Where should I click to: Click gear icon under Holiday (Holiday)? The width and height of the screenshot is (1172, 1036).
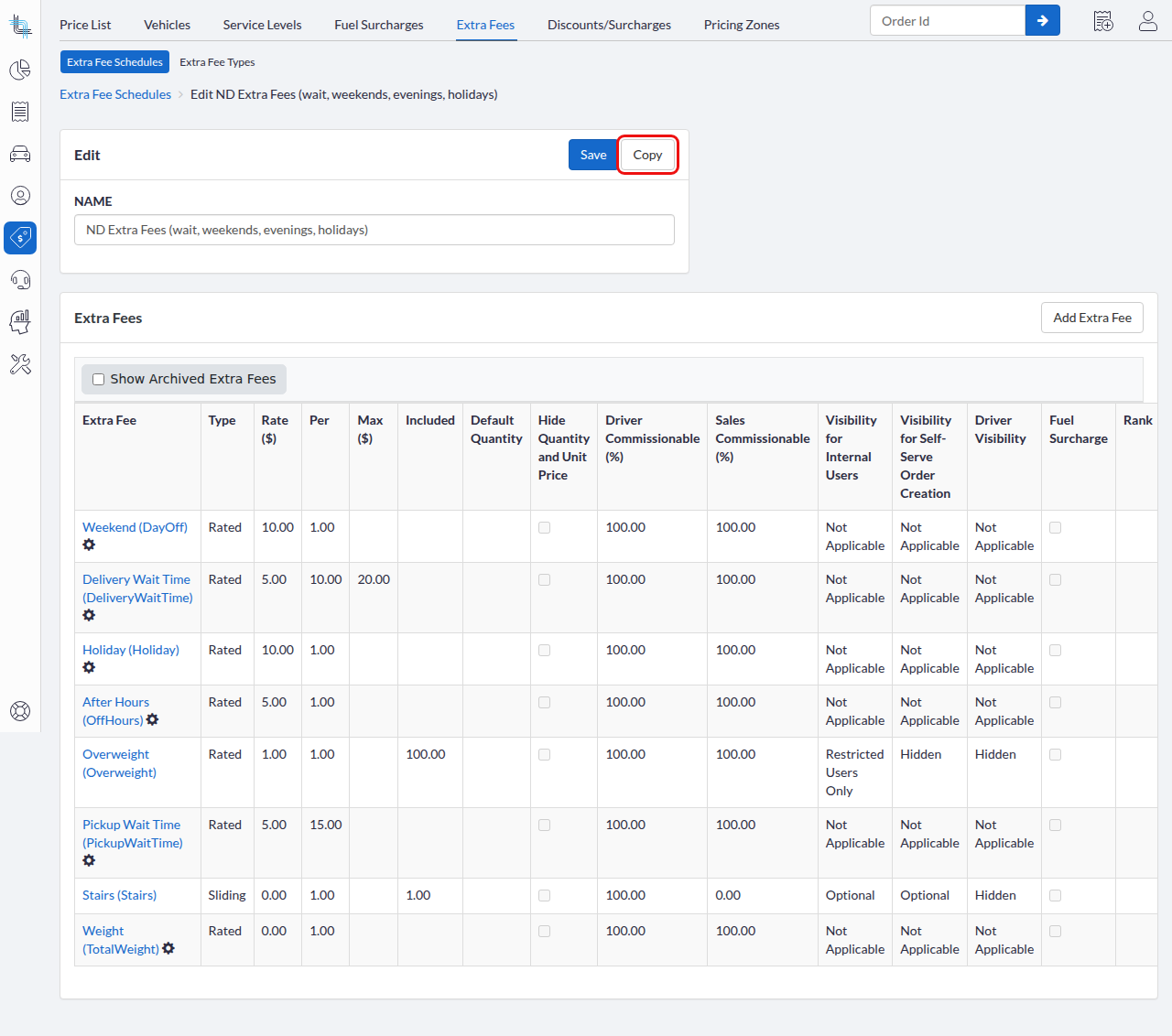coord(89,667)
